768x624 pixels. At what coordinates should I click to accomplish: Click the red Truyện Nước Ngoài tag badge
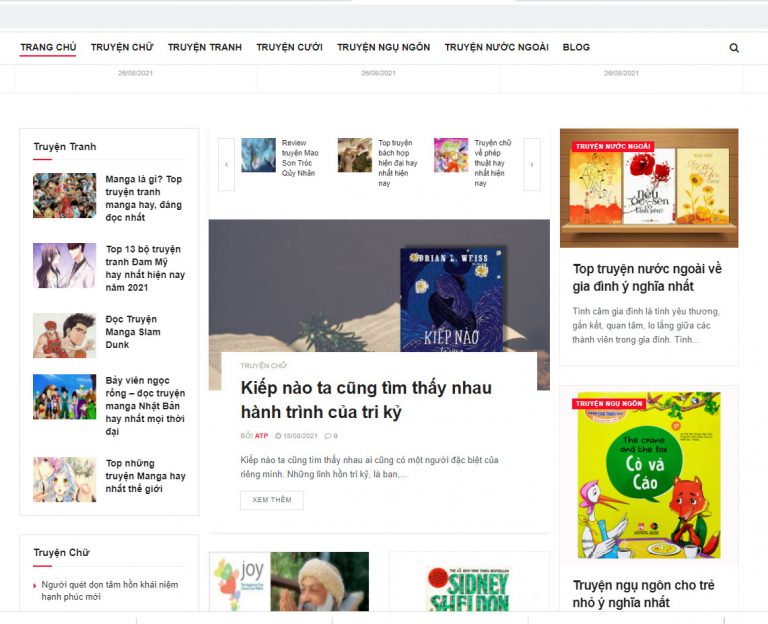click(x=613, y=146)
